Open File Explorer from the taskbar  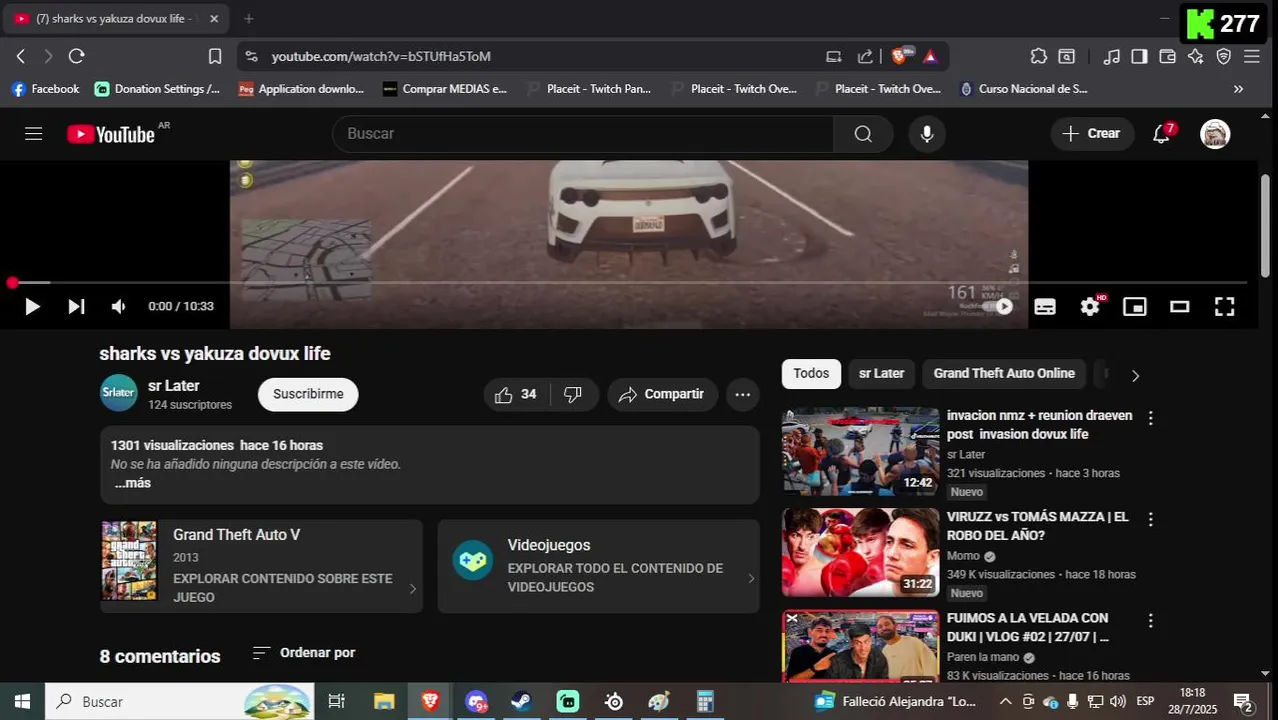(384, 702)
